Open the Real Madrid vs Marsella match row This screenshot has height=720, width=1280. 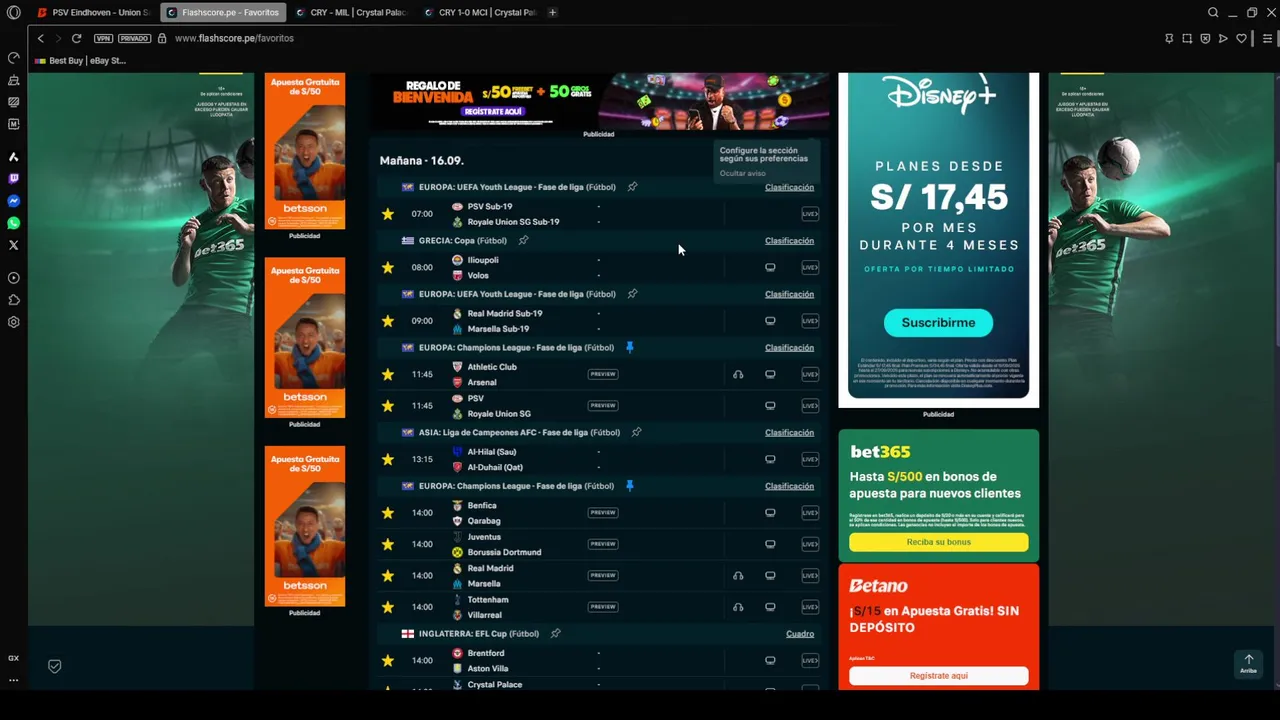coord(600,576)
